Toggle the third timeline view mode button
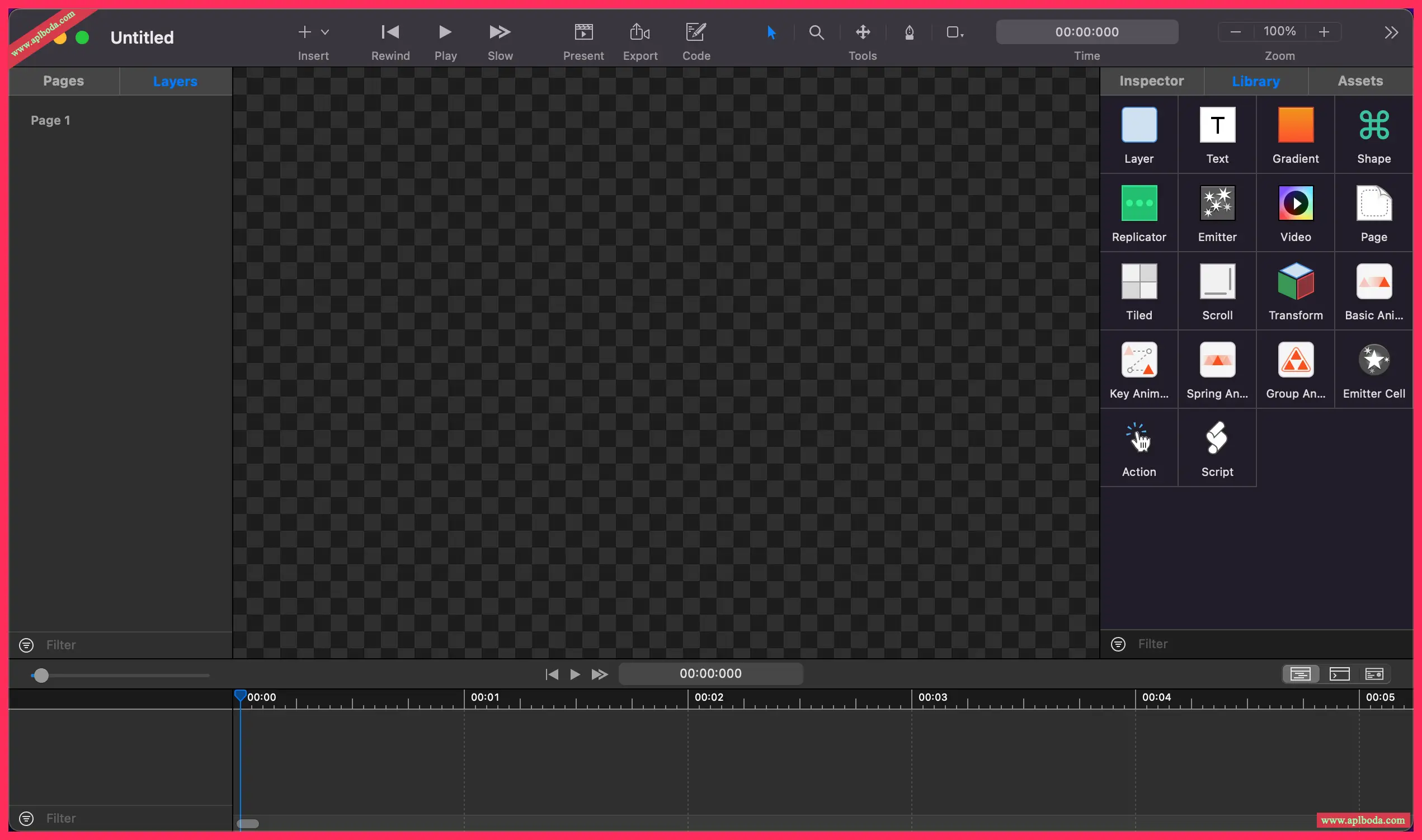Viewport: 1422px width, 840px height. click(1374, 673)
